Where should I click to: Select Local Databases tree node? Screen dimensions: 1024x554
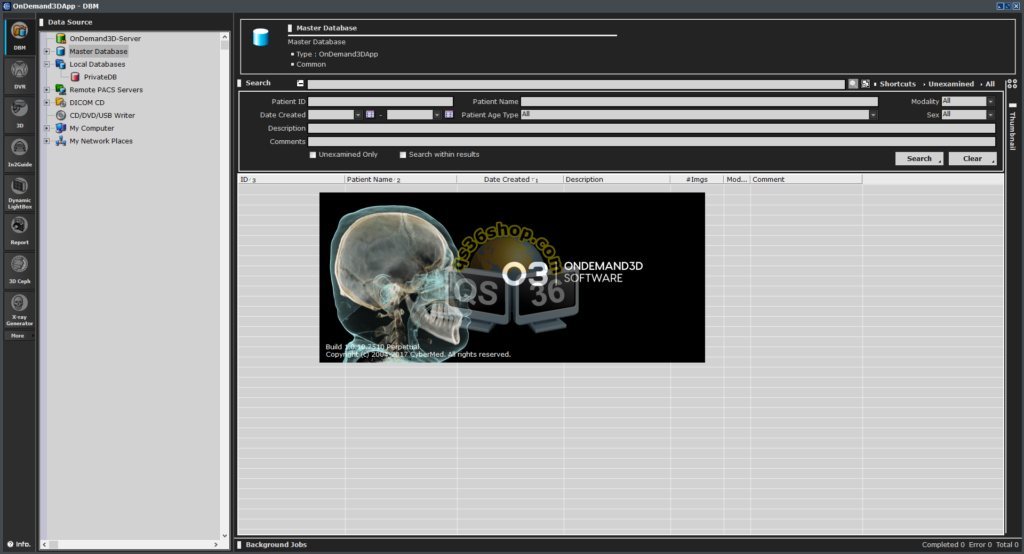pyautogui.click(x=97, y=64)
